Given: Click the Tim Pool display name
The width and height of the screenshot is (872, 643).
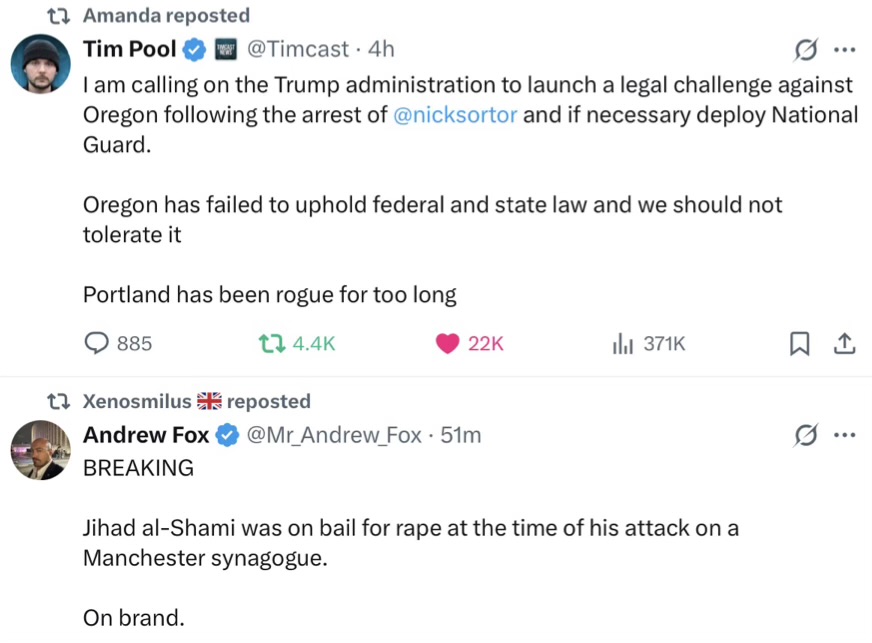Looking at the screenshot, I should click(129, 49).
